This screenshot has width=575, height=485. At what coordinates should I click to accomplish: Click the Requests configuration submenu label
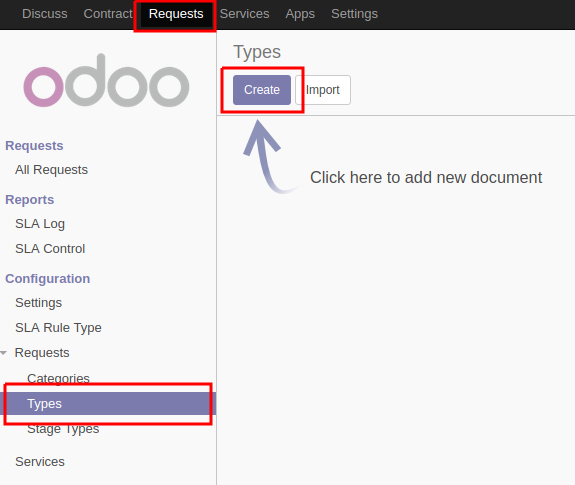pos(42,353)
